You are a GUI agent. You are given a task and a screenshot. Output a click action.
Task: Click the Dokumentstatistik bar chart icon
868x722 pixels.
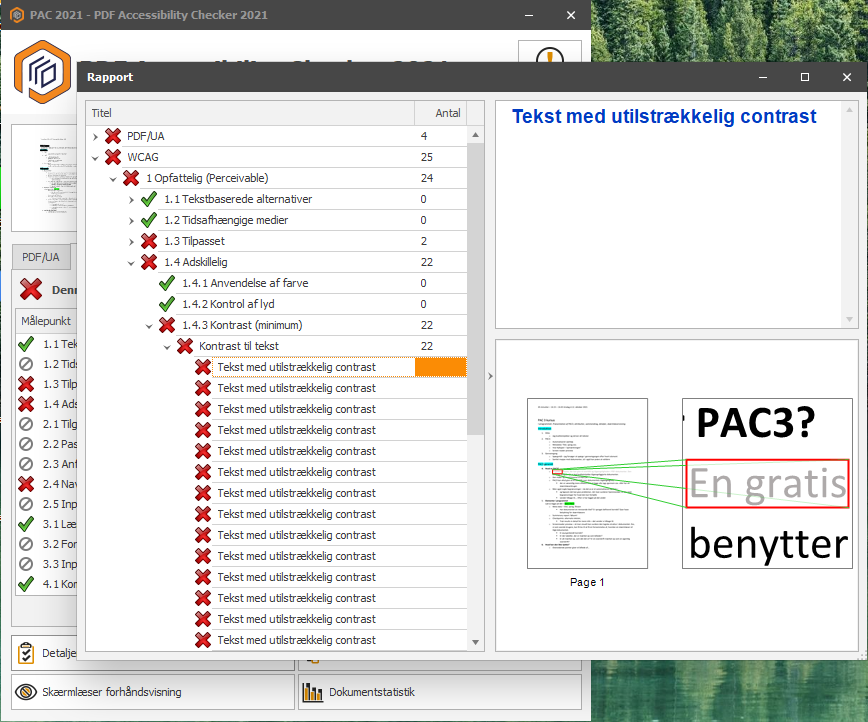[x=312, y=692]
